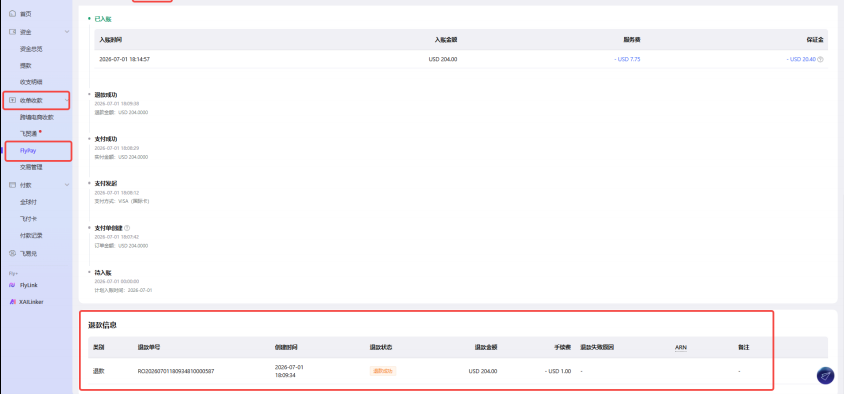
Task: Click the 入账时间 column header
Action: (111, 40)
